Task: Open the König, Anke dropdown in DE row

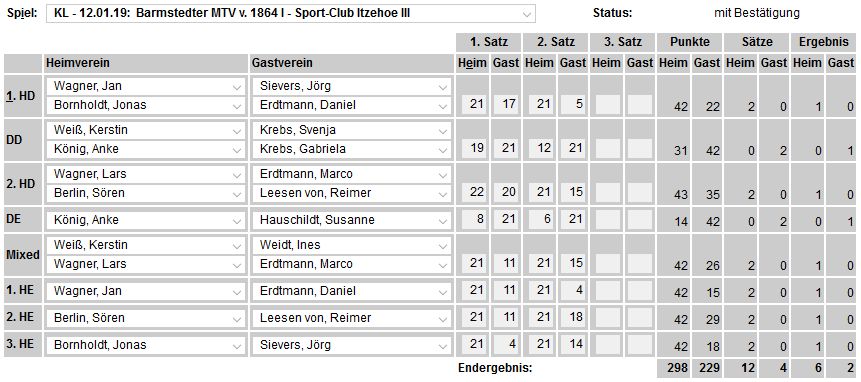Action: click(x=146, y=220)
